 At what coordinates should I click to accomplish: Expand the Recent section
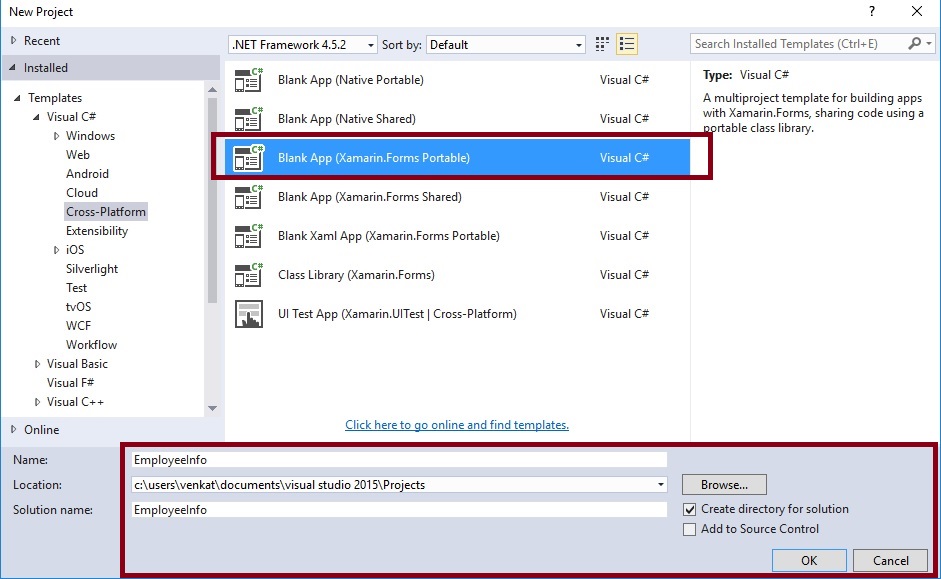pos(14,40)
